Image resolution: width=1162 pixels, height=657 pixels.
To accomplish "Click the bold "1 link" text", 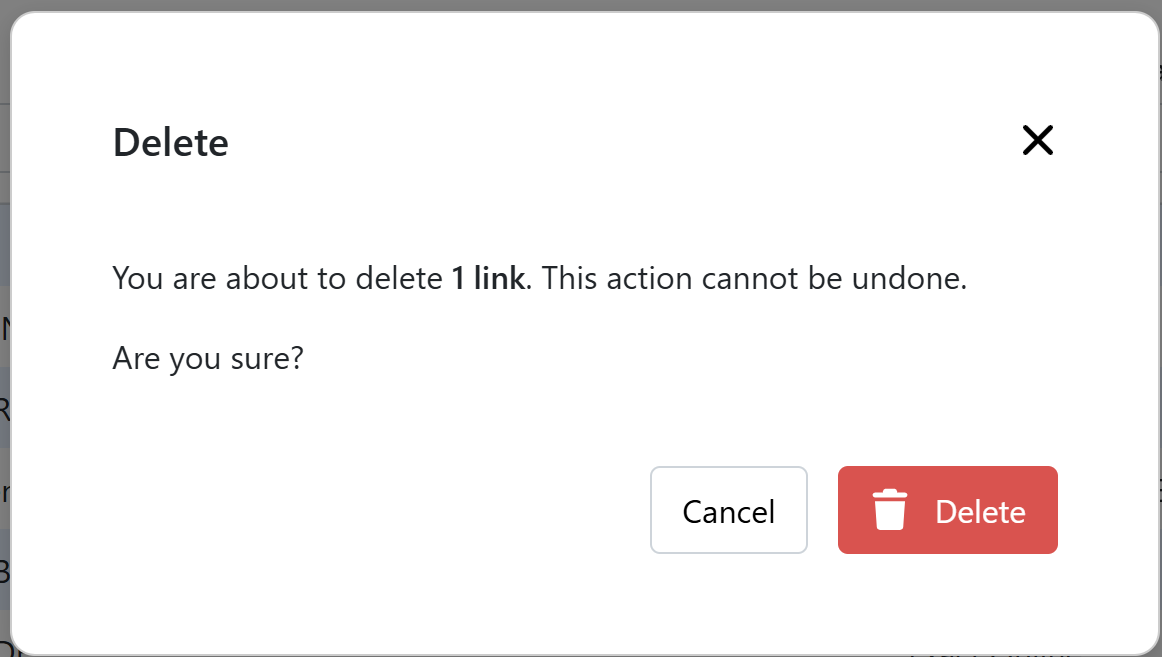I will pos(488,279).
